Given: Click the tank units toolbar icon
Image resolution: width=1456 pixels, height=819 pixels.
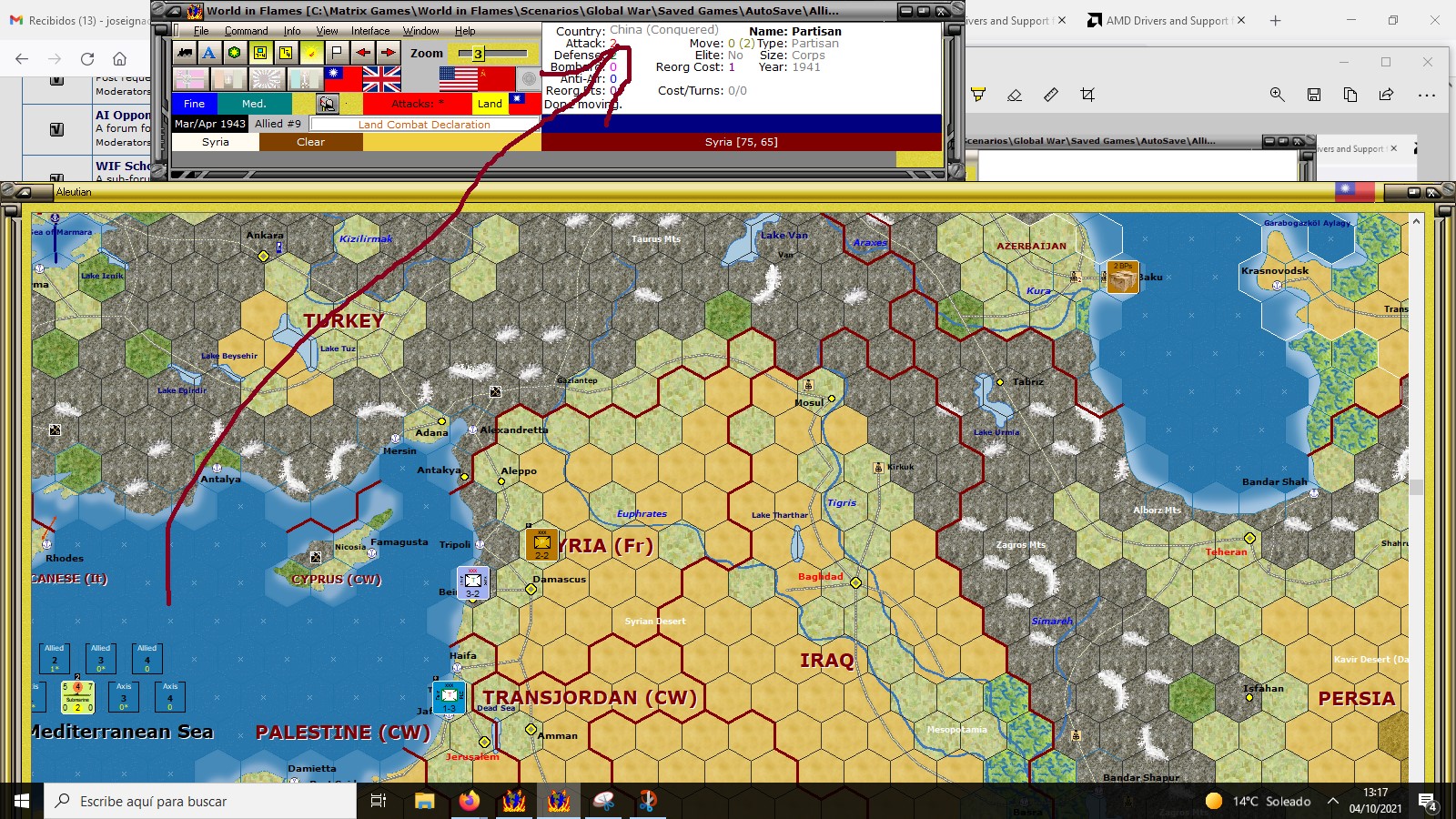Looking at the screenshot, I should [185, 53].
